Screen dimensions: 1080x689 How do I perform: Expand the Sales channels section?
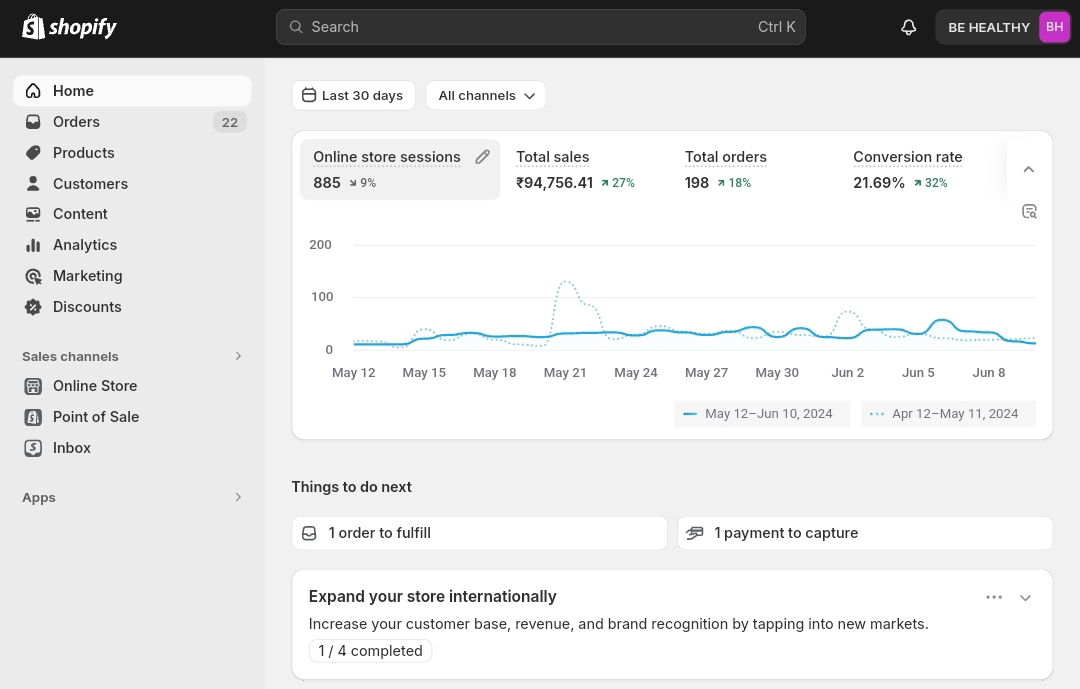(x=238, y=356)
